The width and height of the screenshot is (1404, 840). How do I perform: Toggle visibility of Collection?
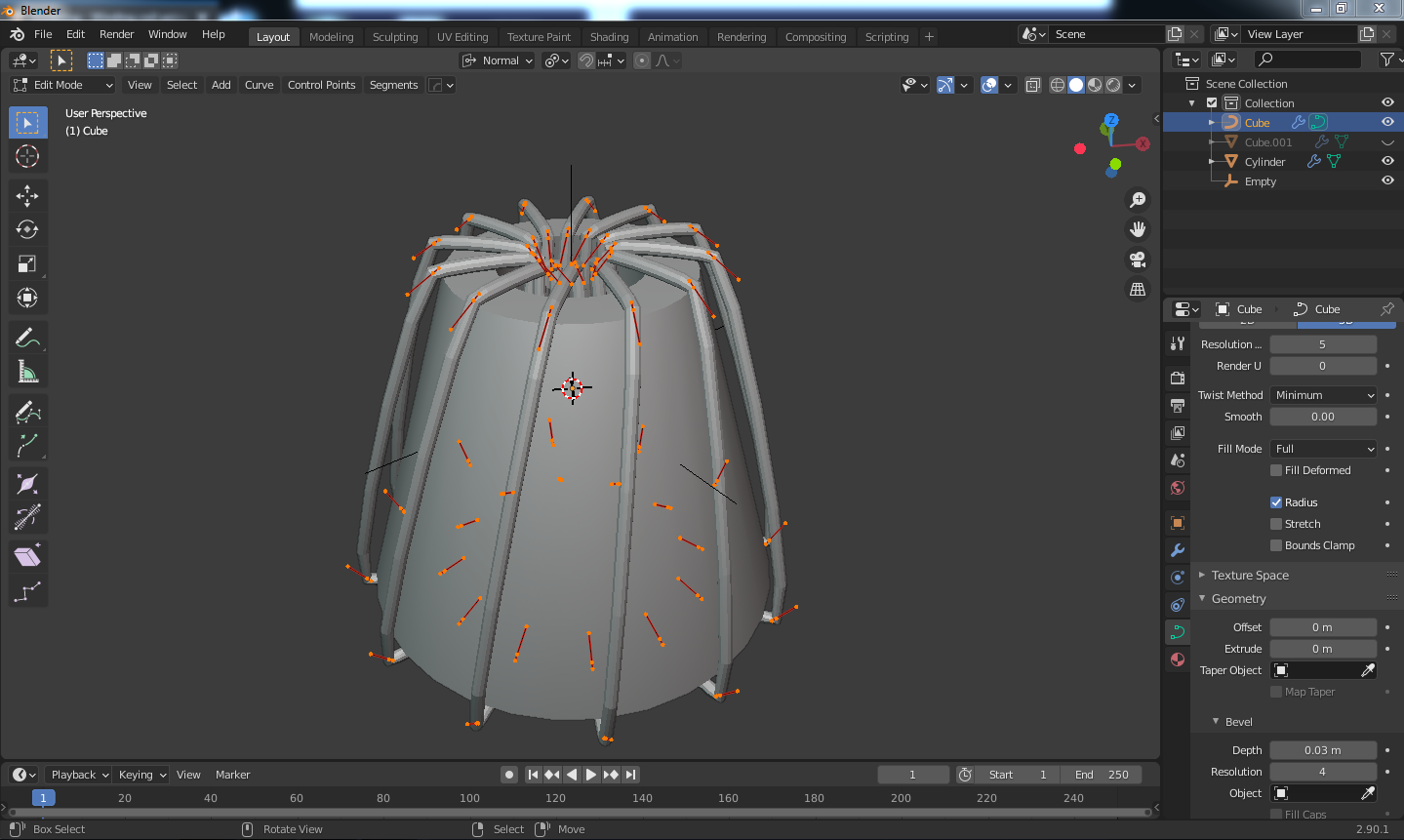click(x=1387, y=102)
